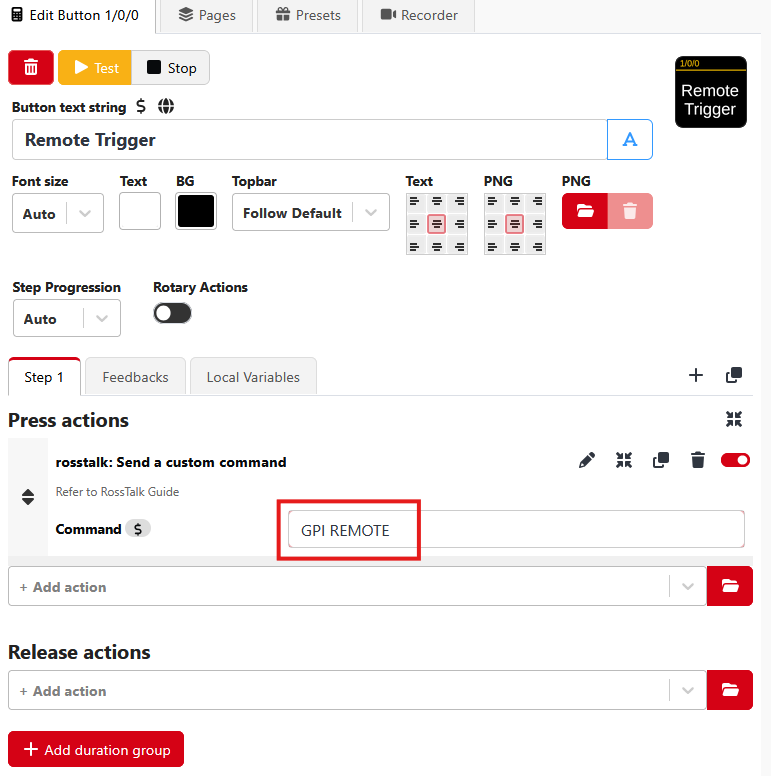
Task: Browse release actions with red folder button
Action: click(x=730, y=690)
